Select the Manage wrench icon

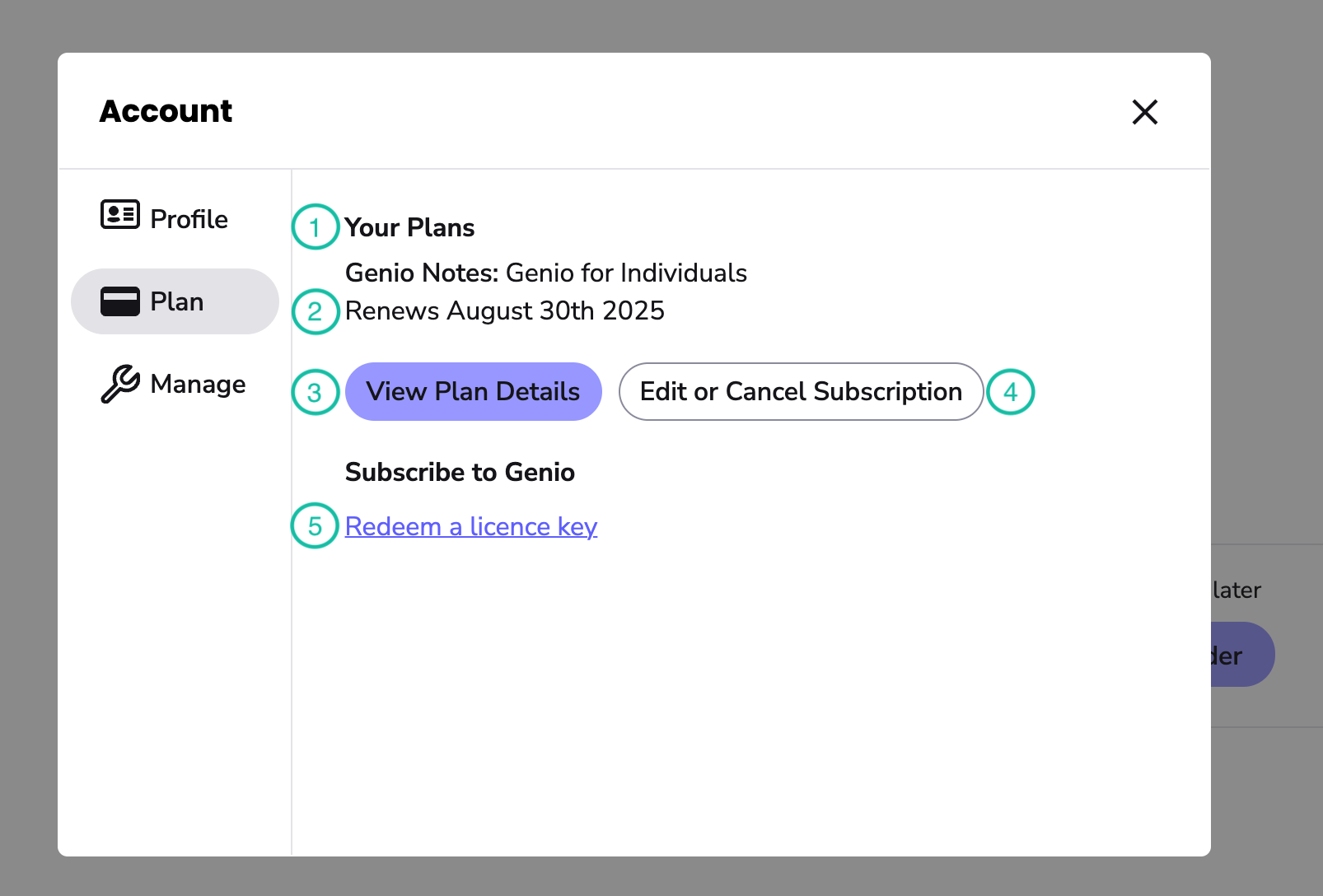pos(119,383)
